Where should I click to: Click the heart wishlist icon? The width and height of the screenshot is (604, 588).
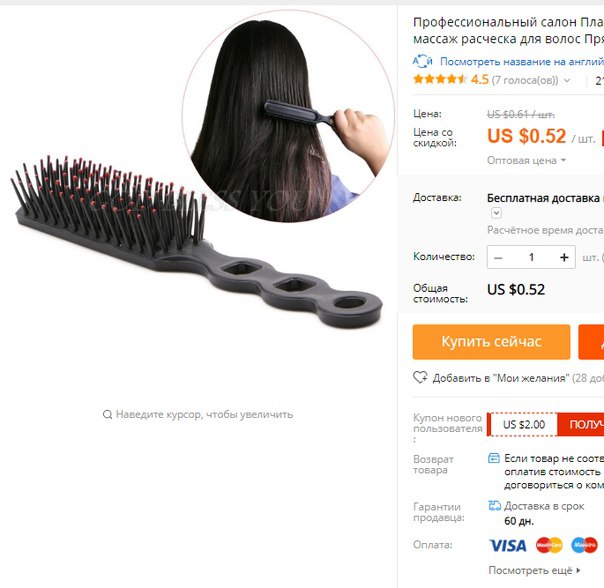tap(420, 377)
